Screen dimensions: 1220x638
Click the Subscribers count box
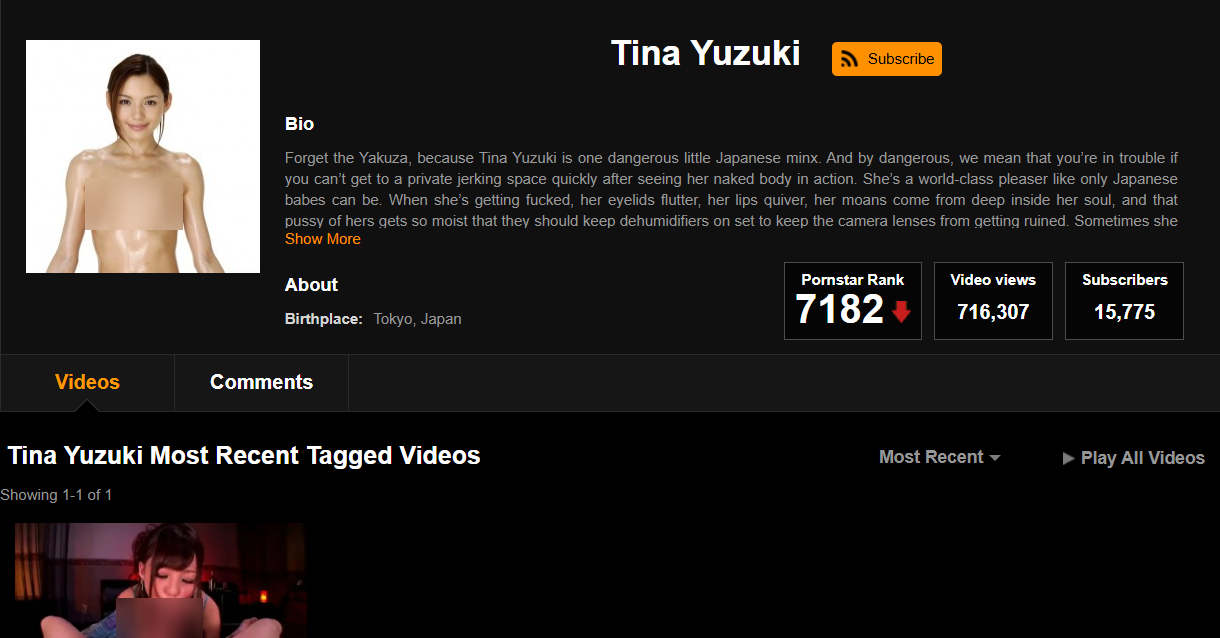pyautogui.click(x=1125, y=301)
